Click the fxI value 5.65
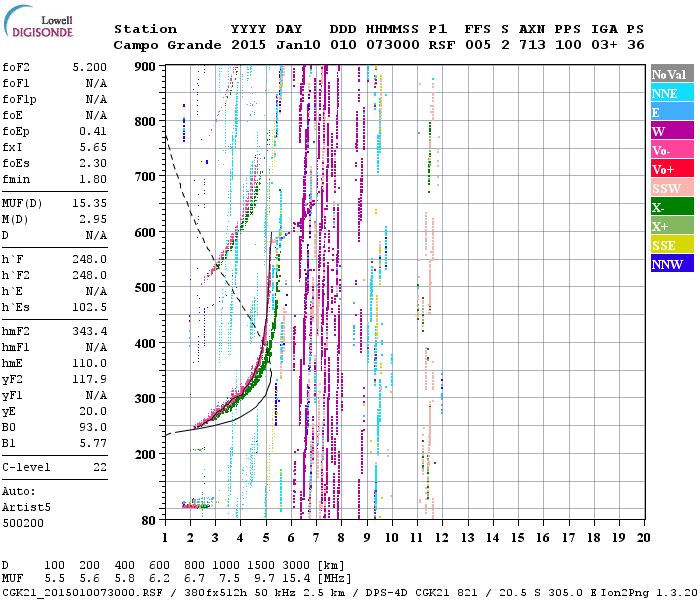This screenshot has width=700, height=600. point(93,147)
